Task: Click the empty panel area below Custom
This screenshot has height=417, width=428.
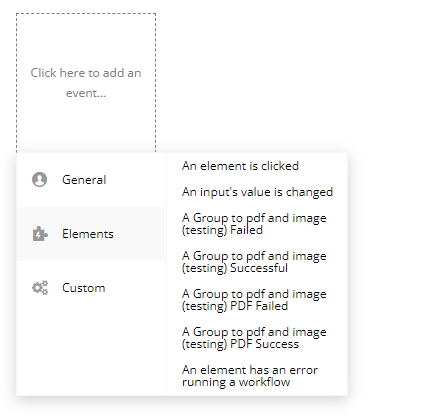Action: (91, 355)
